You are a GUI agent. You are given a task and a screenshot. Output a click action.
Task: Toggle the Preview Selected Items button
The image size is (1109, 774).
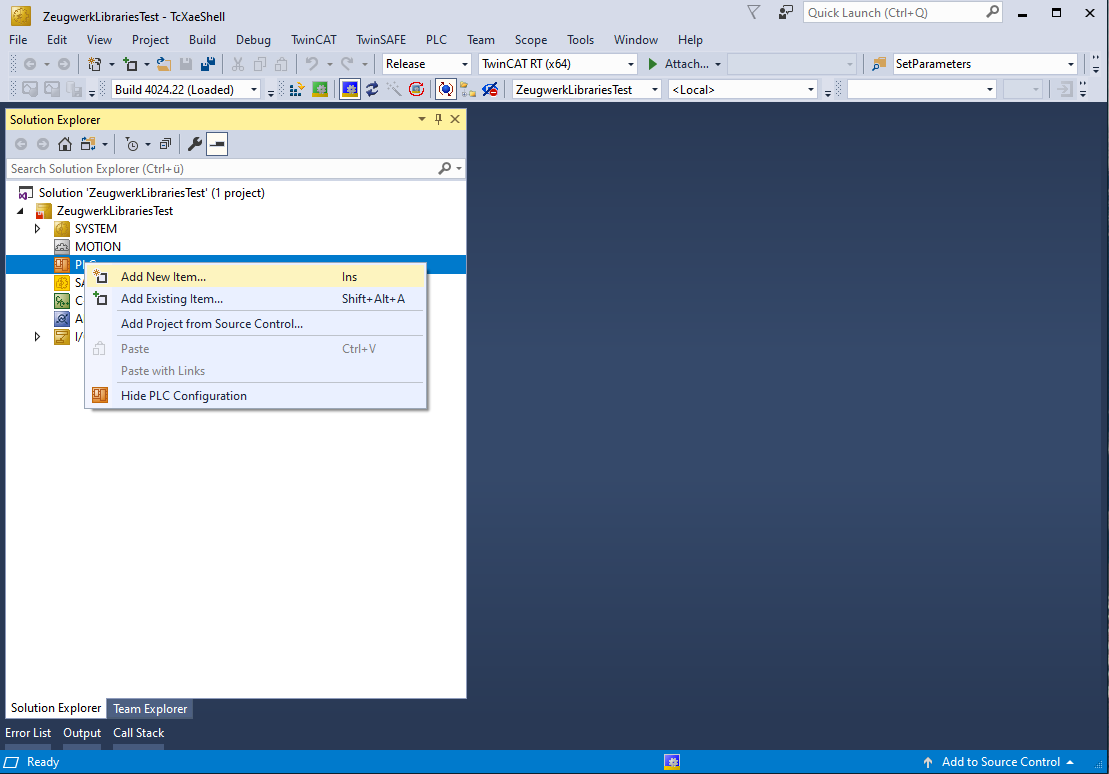[x=217, y=144]
